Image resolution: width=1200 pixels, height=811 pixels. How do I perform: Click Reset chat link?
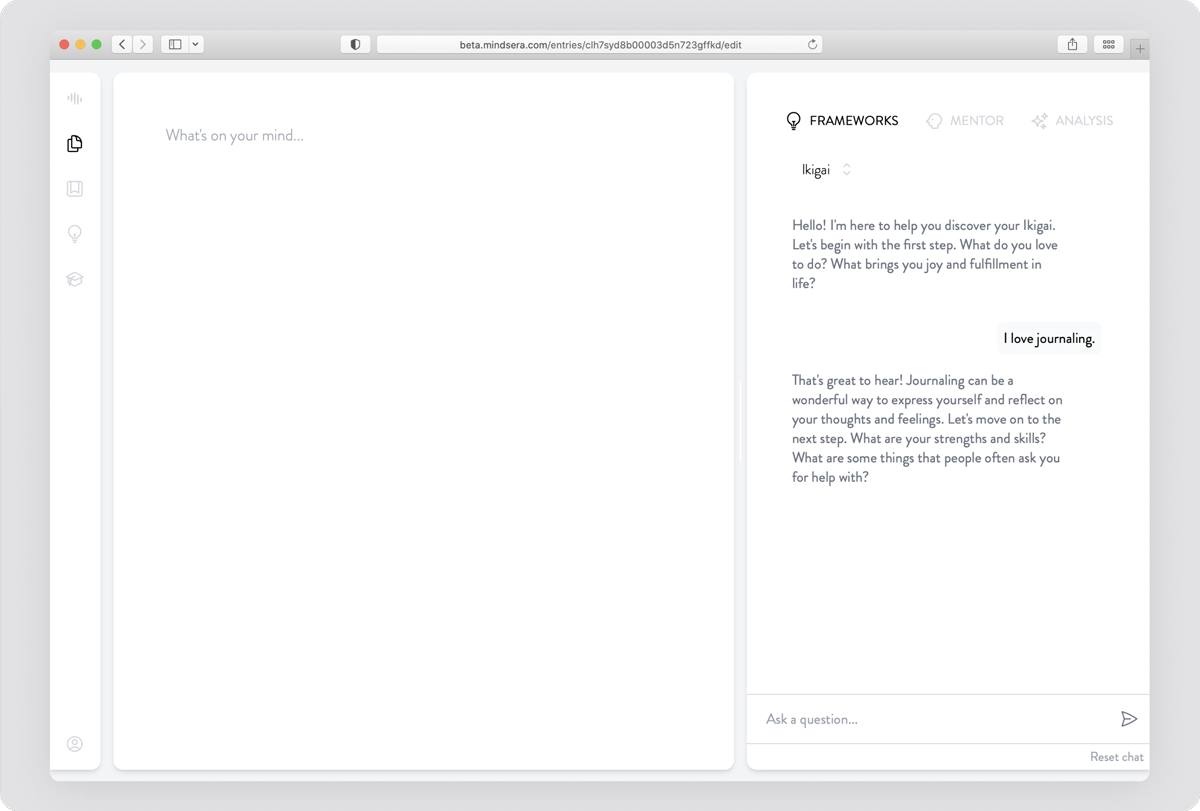coord(1117,757)
